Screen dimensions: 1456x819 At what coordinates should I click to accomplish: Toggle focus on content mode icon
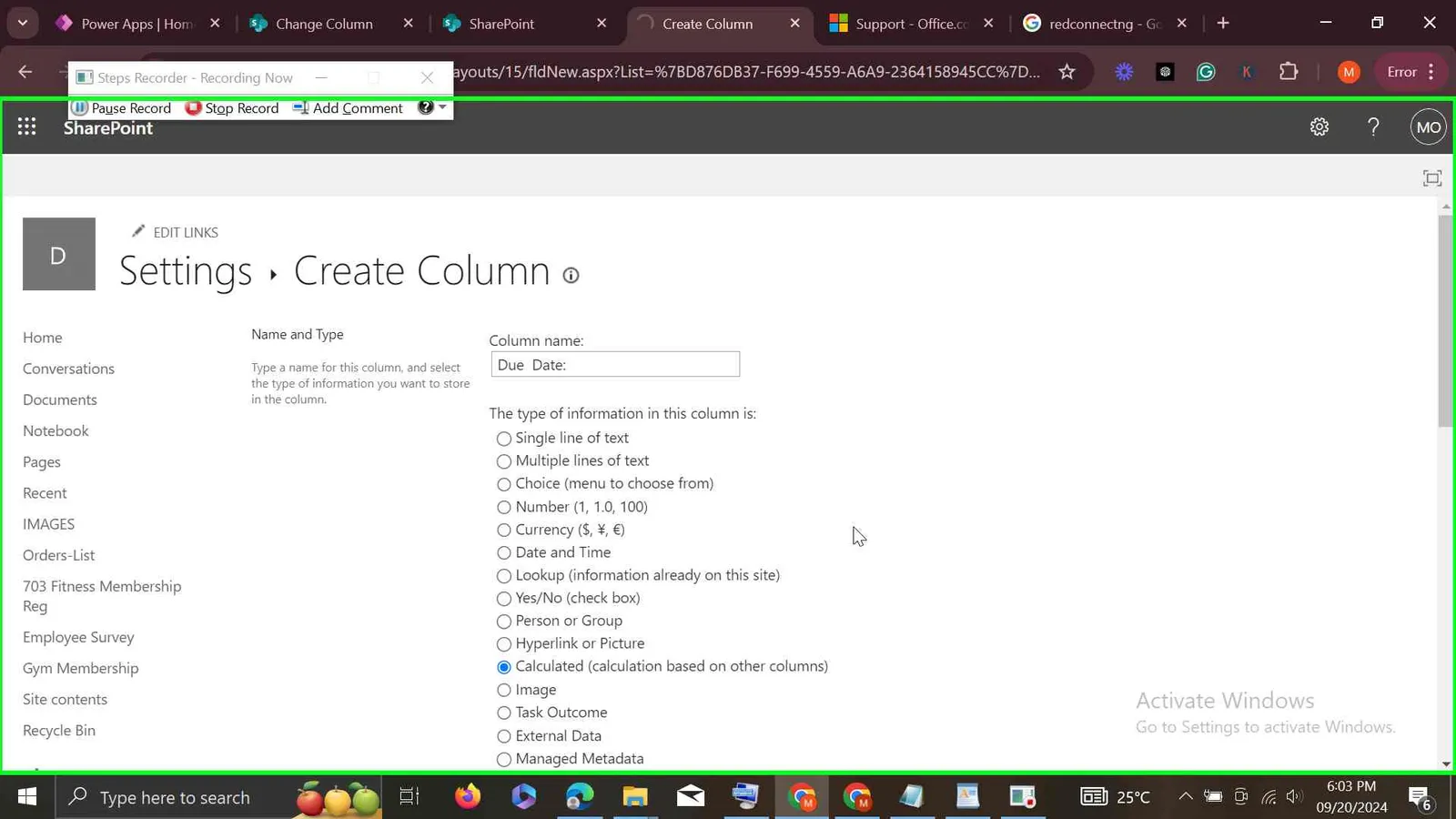pyautogui.click(x=1432, y=178)
